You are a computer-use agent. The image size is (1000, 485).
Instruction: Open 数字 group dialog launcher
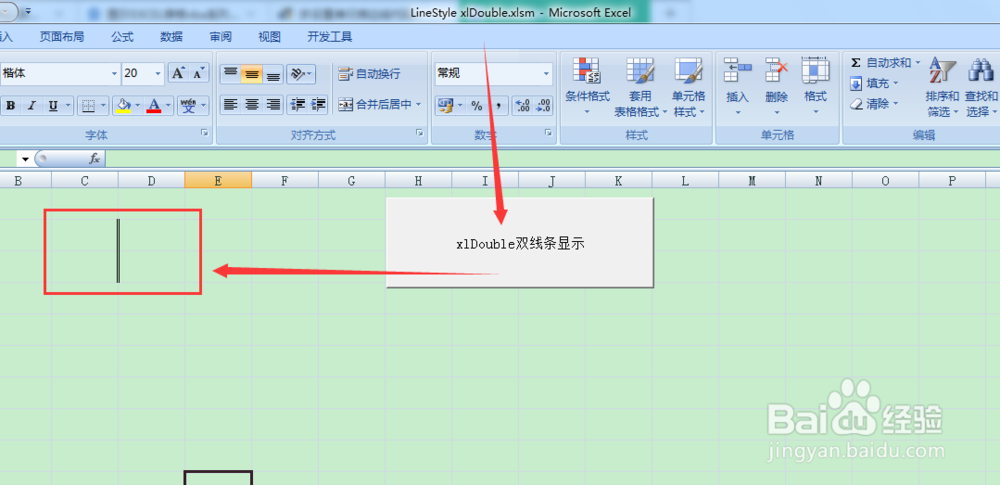[x=548, y=133]
